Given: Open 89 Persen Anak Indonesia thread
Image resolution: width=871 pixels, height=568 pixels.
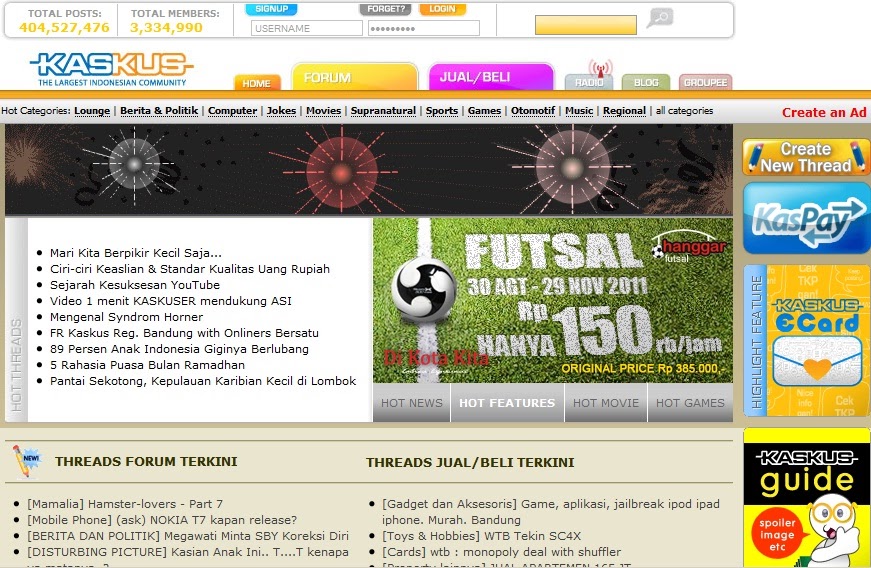Looking at the screenshot, I should click(x=179, y=350).
